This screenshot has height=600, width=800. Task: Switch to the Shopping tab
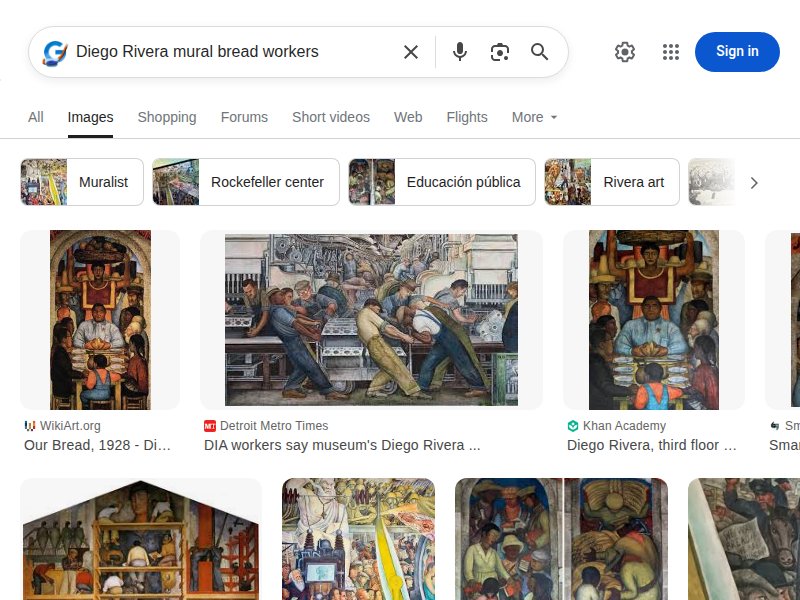(x=167, y=117)
